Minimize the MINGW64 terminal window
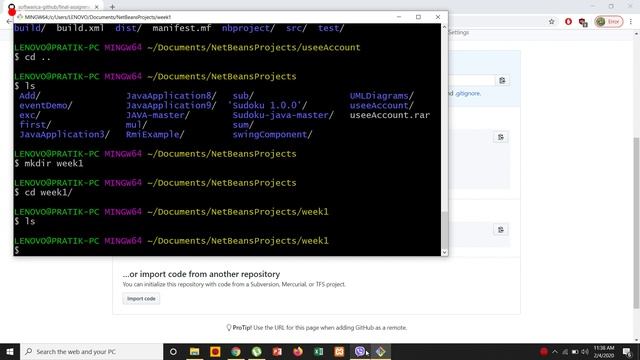Image resolution: width=640 pixels, height=360 pixels. coord(399,17)
